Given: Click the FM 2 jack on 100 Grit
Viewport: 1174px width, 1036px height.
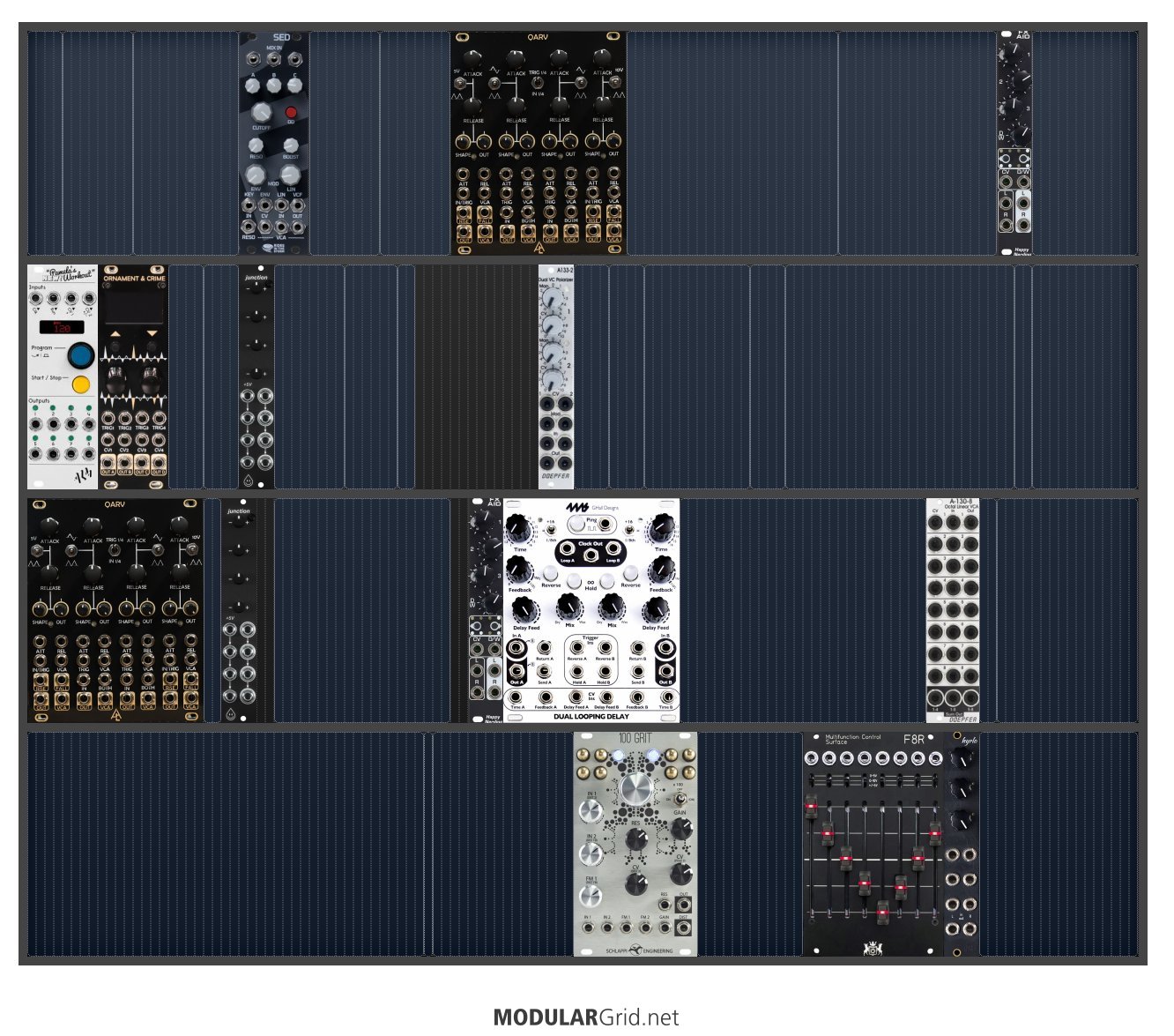Looking at the screenshot, I should click(645, 928).
